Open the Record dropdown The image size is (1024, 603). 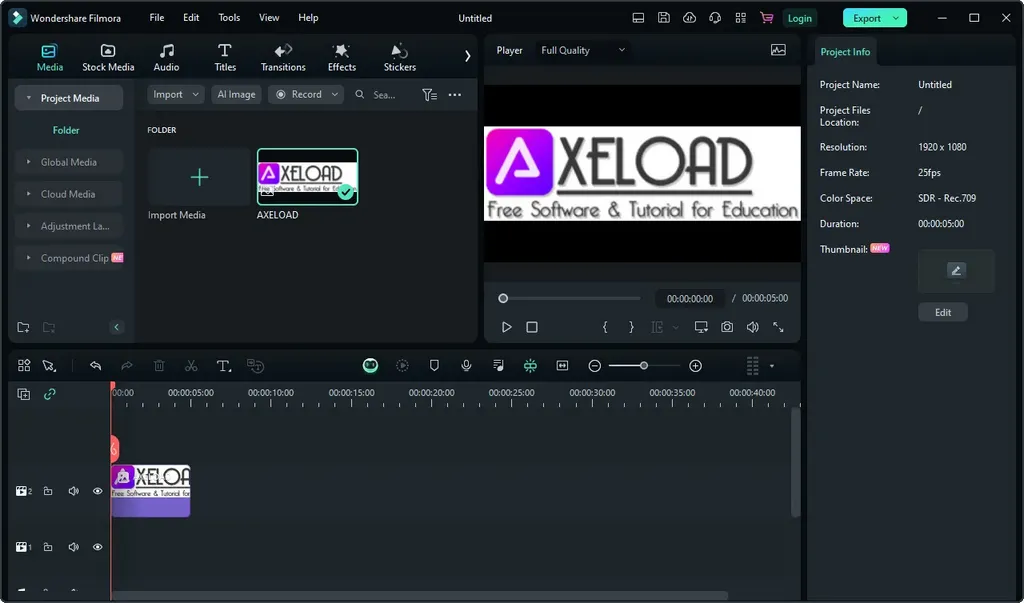(306, 95)
